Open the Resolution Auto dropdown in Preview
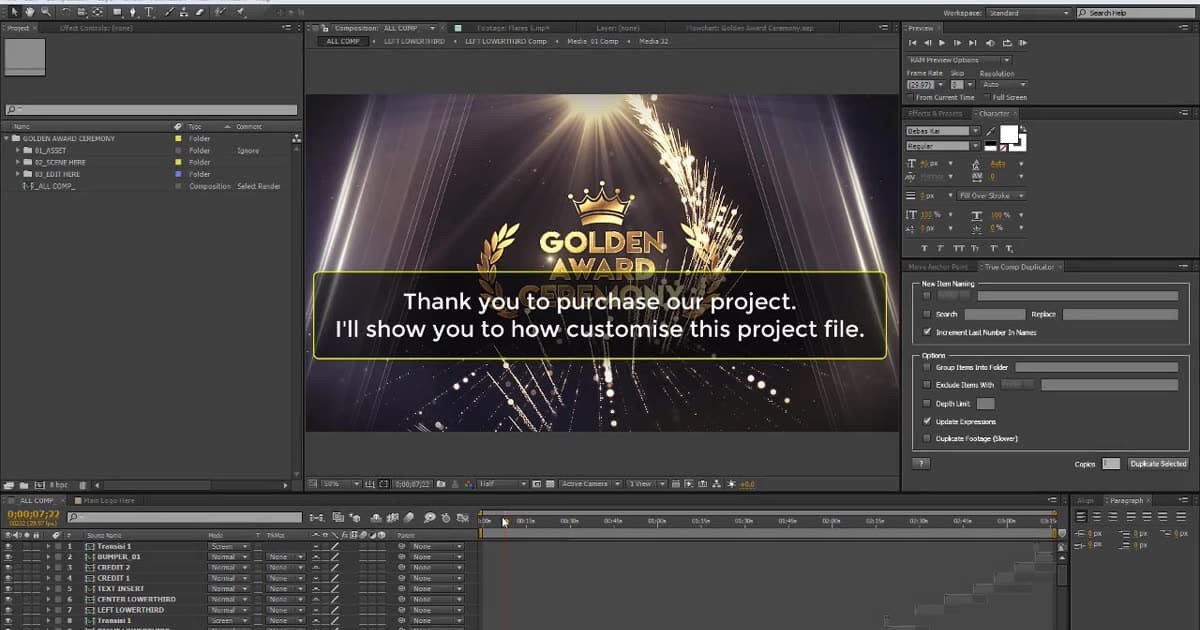Image resolution: width=1200 pixels, height=630 pixels. [x=1003, y=84]
